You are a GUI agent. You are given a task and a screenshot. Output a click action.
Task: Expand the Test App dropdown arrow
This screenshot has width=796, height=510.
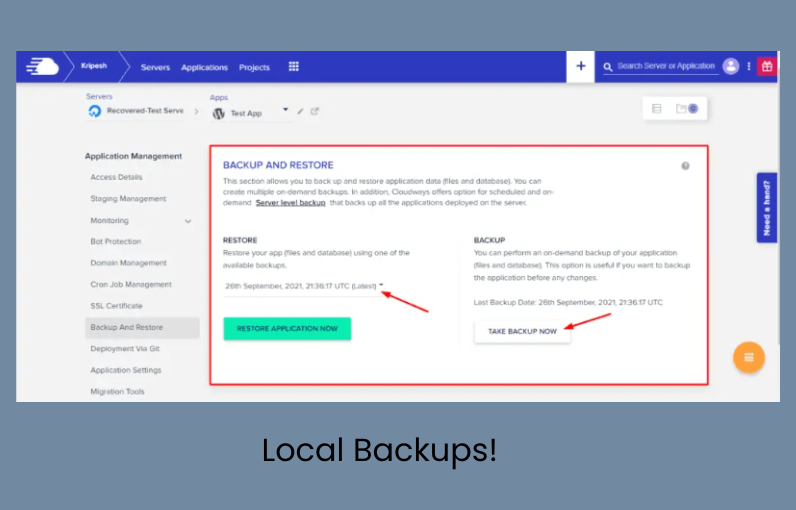[285, 110]
